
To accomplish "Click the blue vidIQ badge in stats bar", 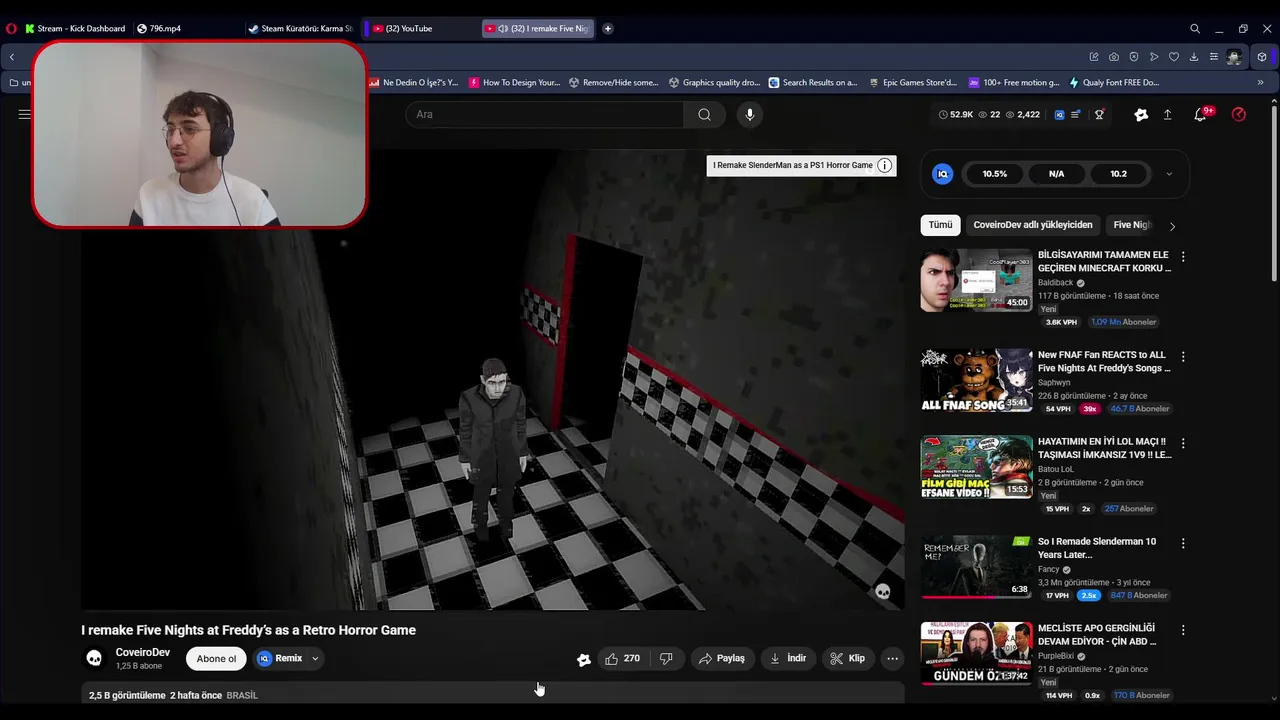I will pos(1059,115).
